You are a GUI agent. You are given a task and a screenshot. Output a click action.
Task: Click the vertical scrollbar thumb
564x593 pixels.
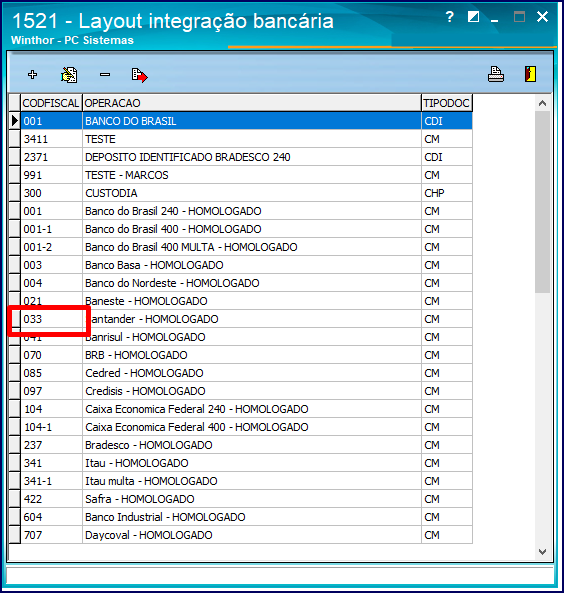[542, 202]
